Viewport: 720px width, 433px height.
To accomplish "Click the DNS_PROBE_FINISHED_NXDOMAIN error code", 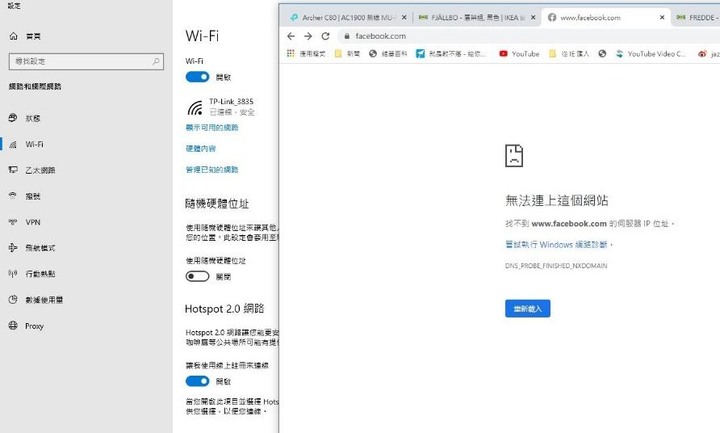I will point(556,265).
